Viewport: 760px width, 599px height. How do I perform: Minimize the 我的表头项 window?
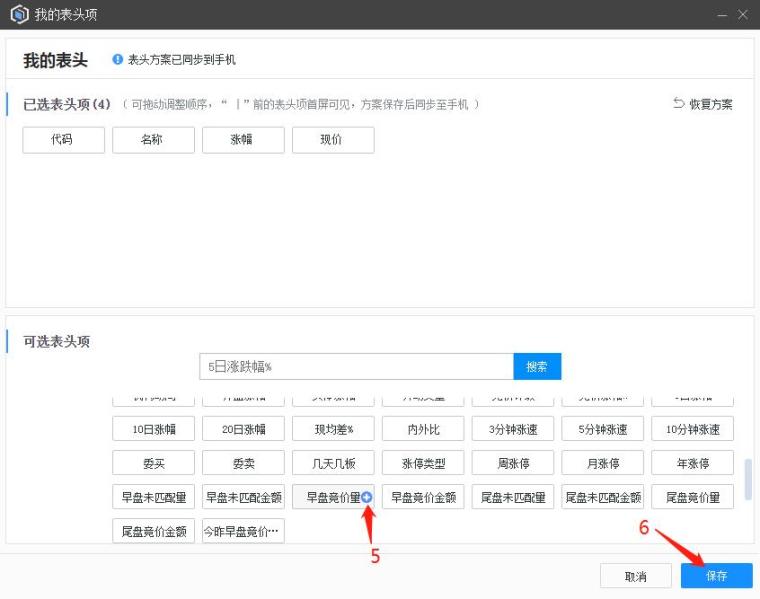(x=722, y=15)
